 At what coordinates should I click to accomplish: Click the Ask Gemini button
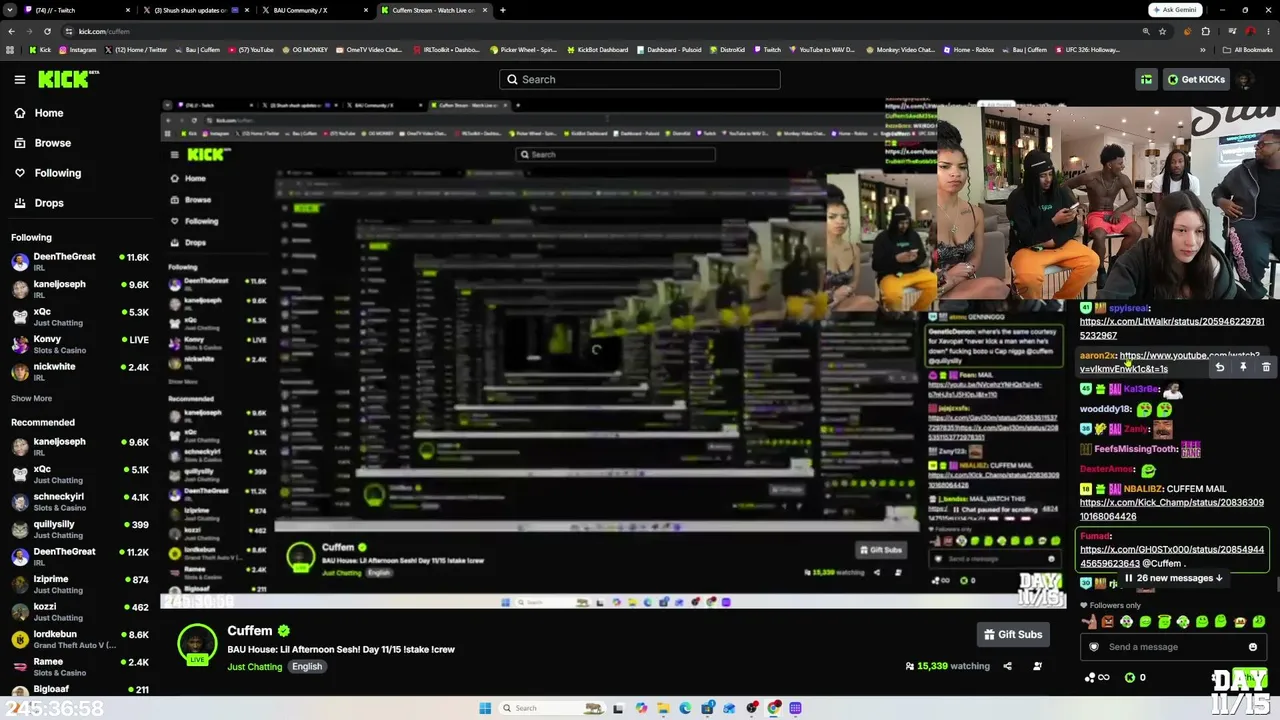(x=1175, y=10)
